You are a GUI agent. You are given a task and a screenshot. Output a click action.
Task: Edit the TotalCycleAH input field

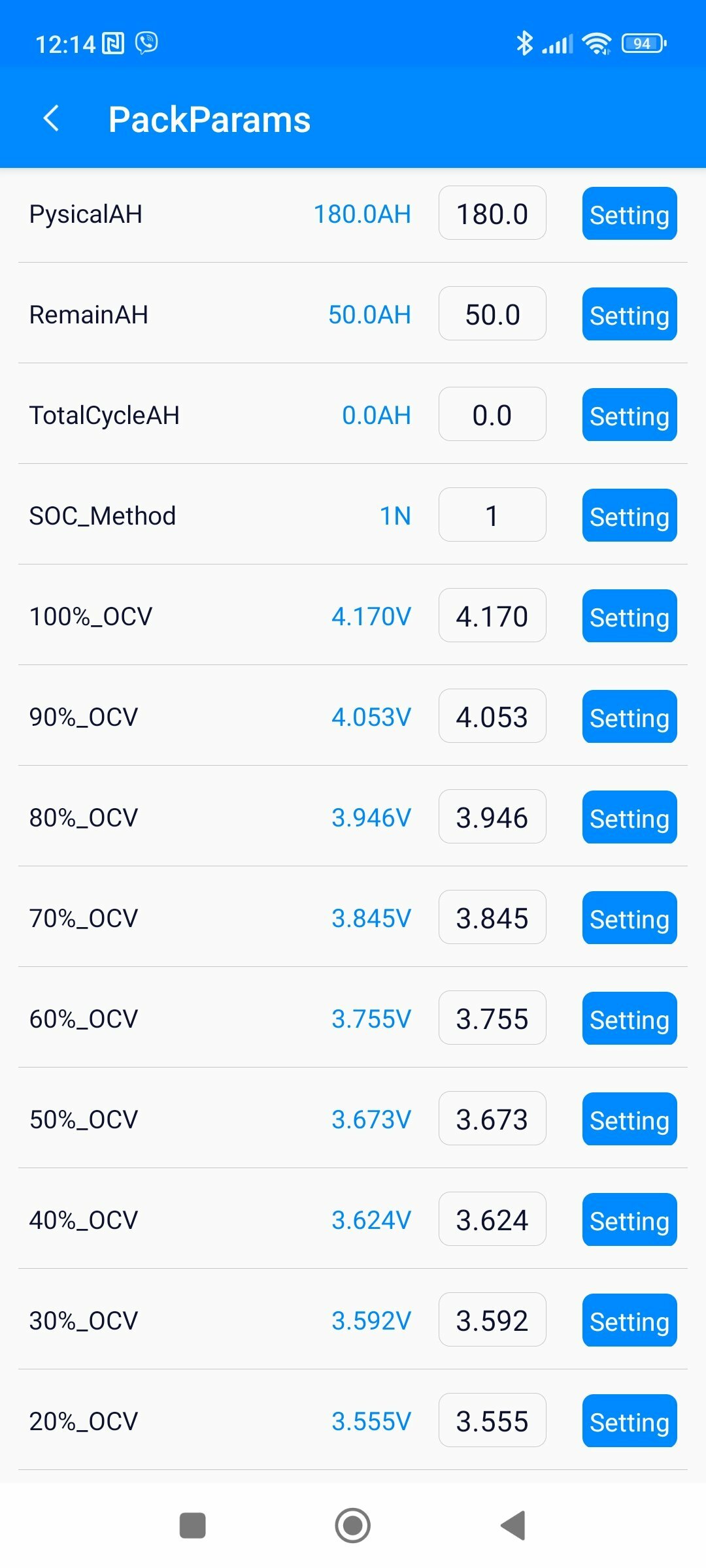pyautogui.click(x=492, y=415)
